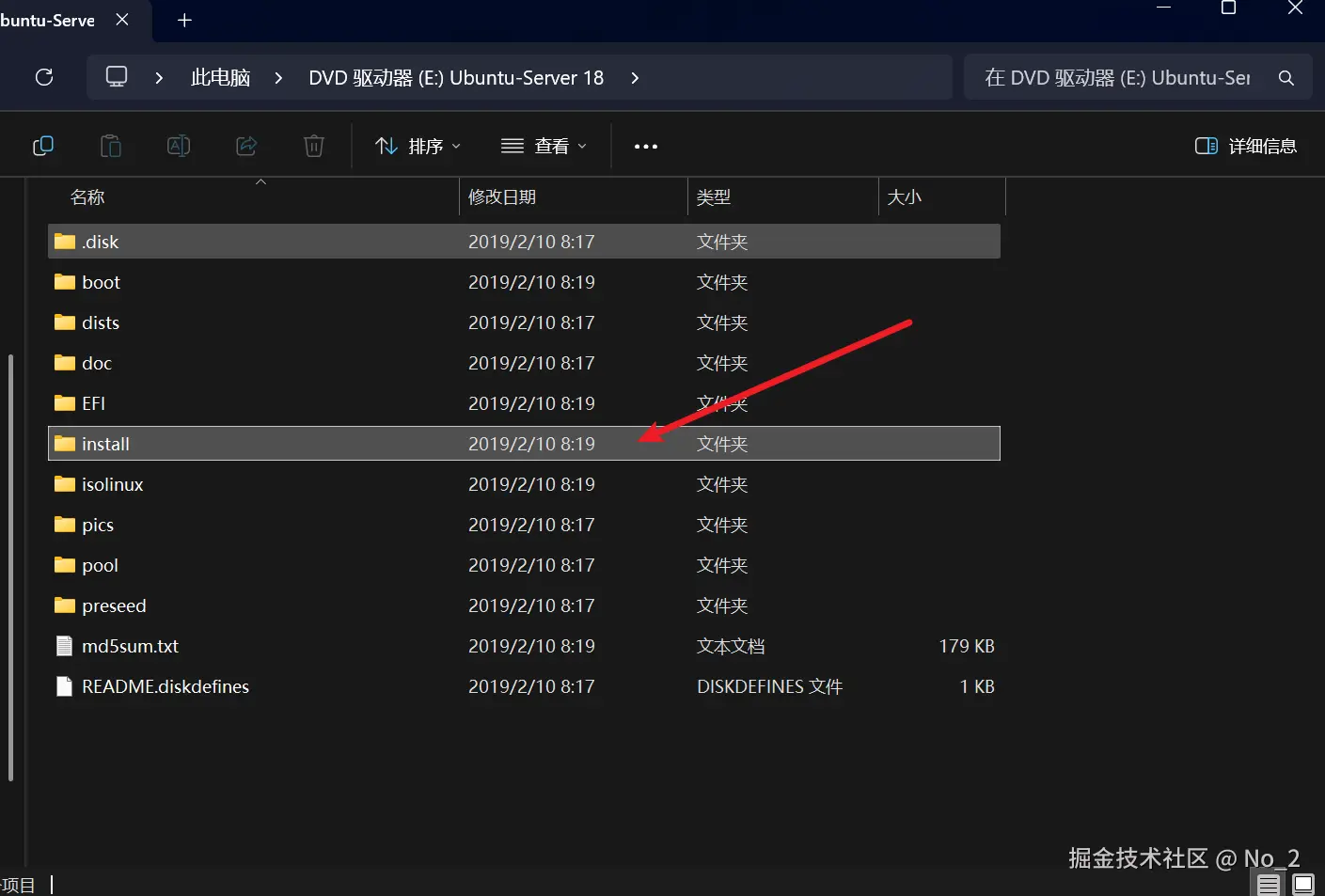Maximize the File Explorer window

(1228, 8)
